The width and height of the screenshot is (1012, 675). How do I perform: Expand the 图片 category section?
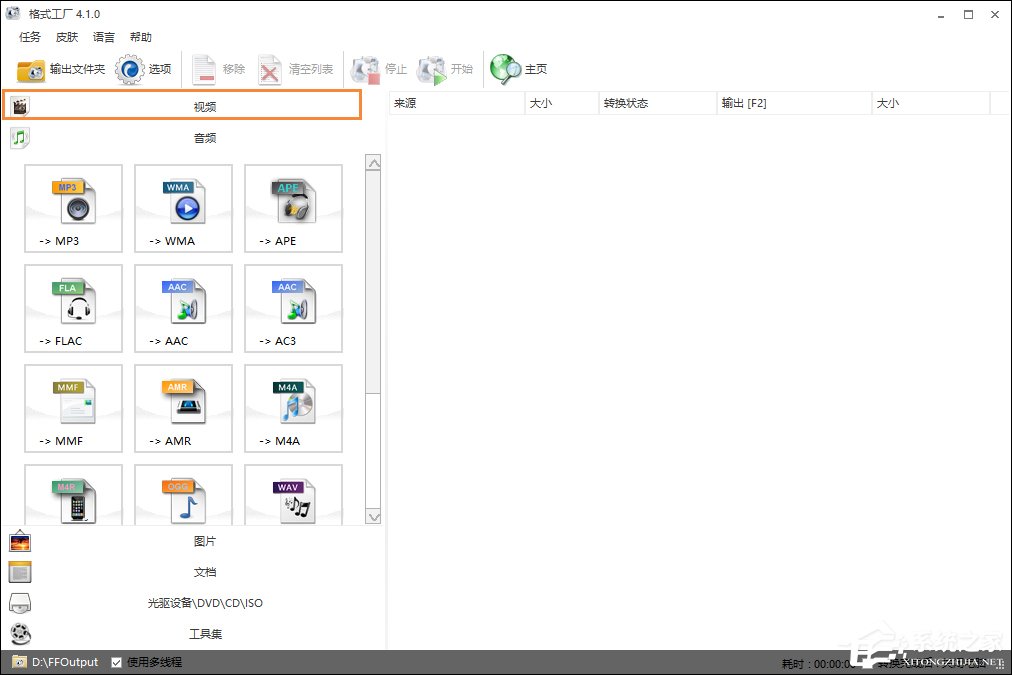(204, 541)
